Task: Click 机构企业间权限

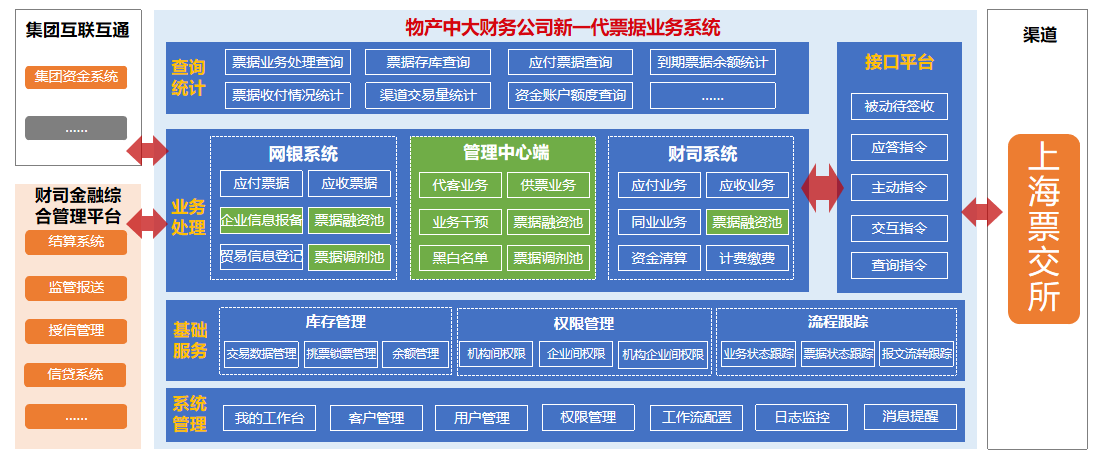Action: point(663,354)
